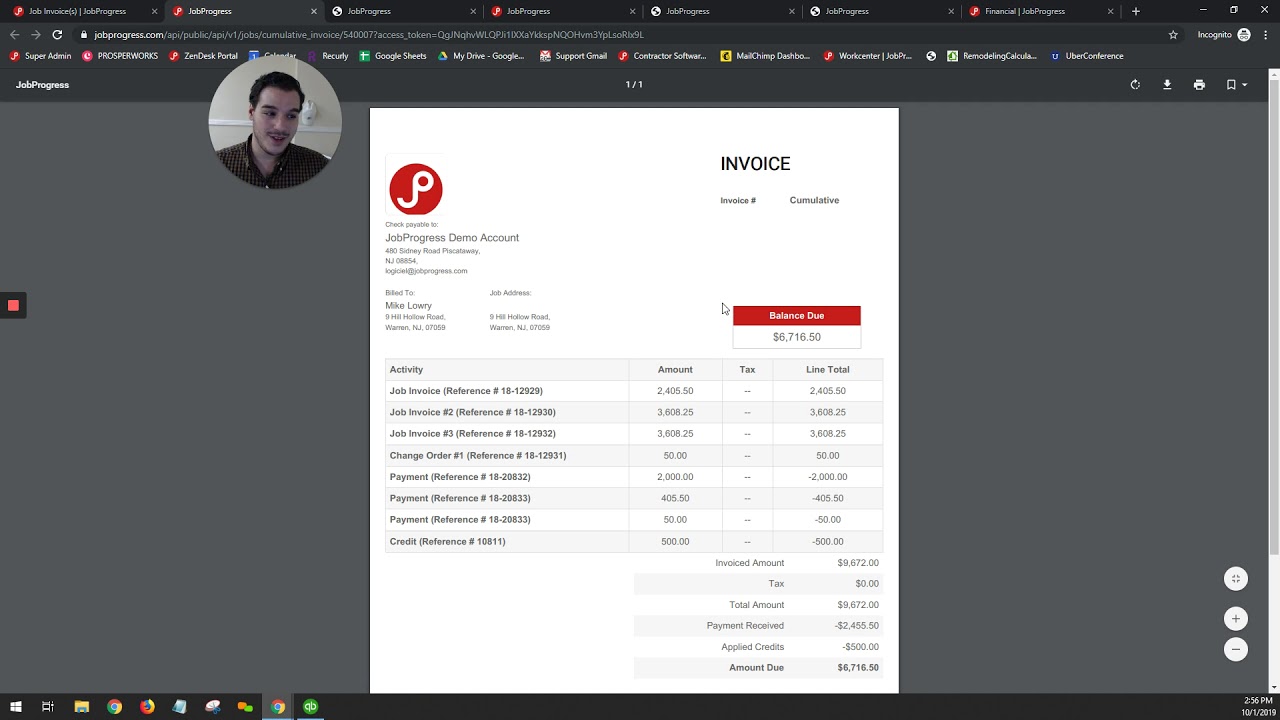
Task: Click the JobProgress logo on the invoice
Action: click(x=416, y=189)
